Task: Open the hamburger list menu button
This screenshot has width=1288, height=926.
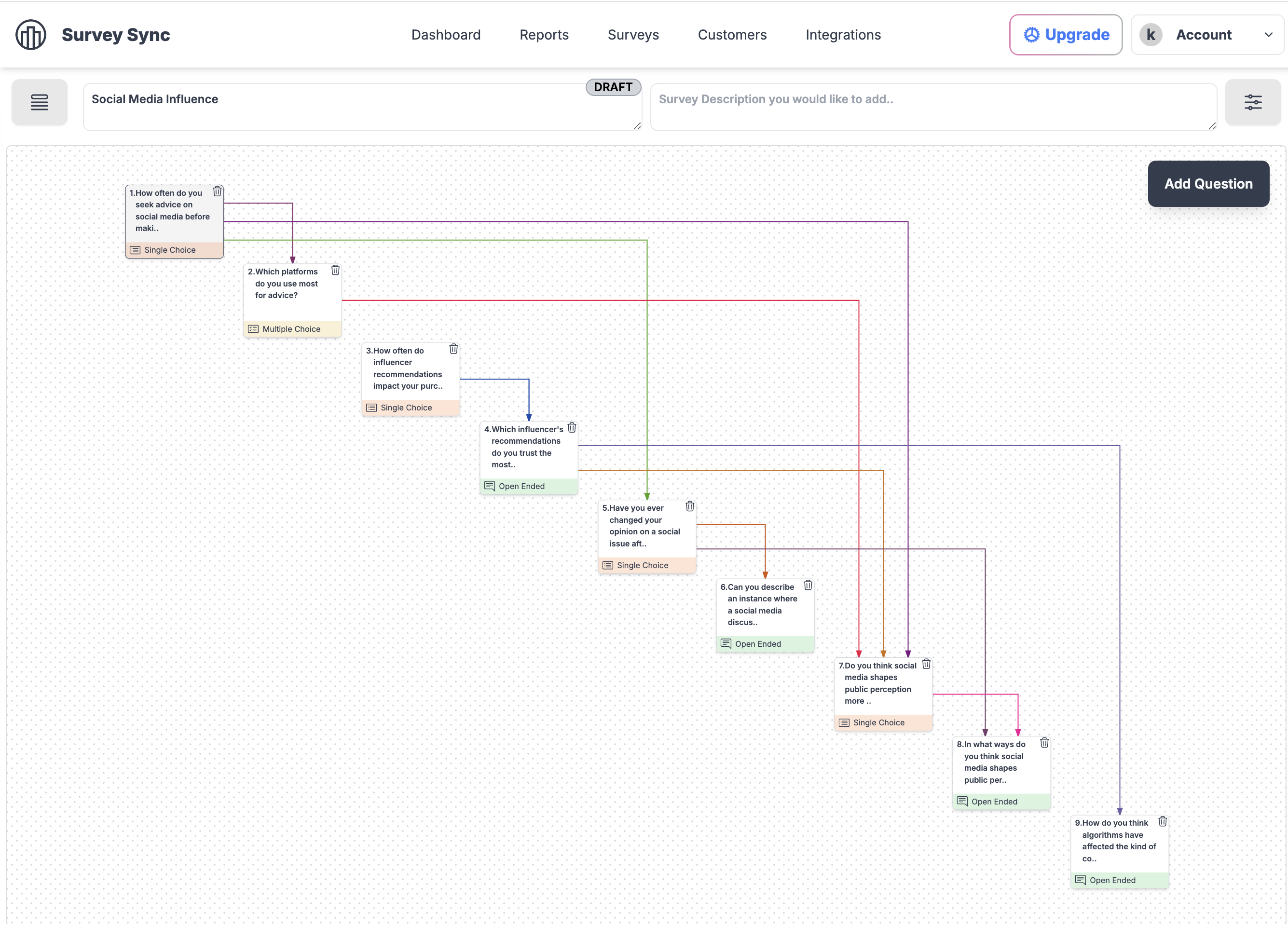Action: 39,102
